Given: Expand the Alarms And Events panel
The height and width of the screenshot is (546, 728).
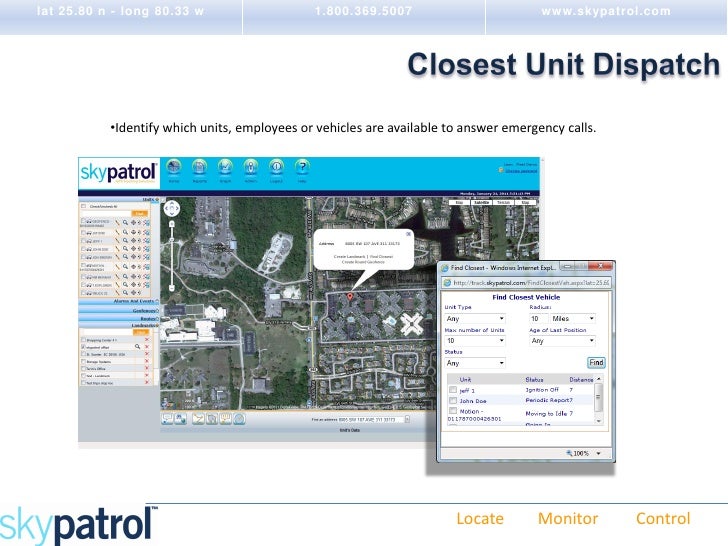Looking at the screenshot, I should [x=118, y=301].
